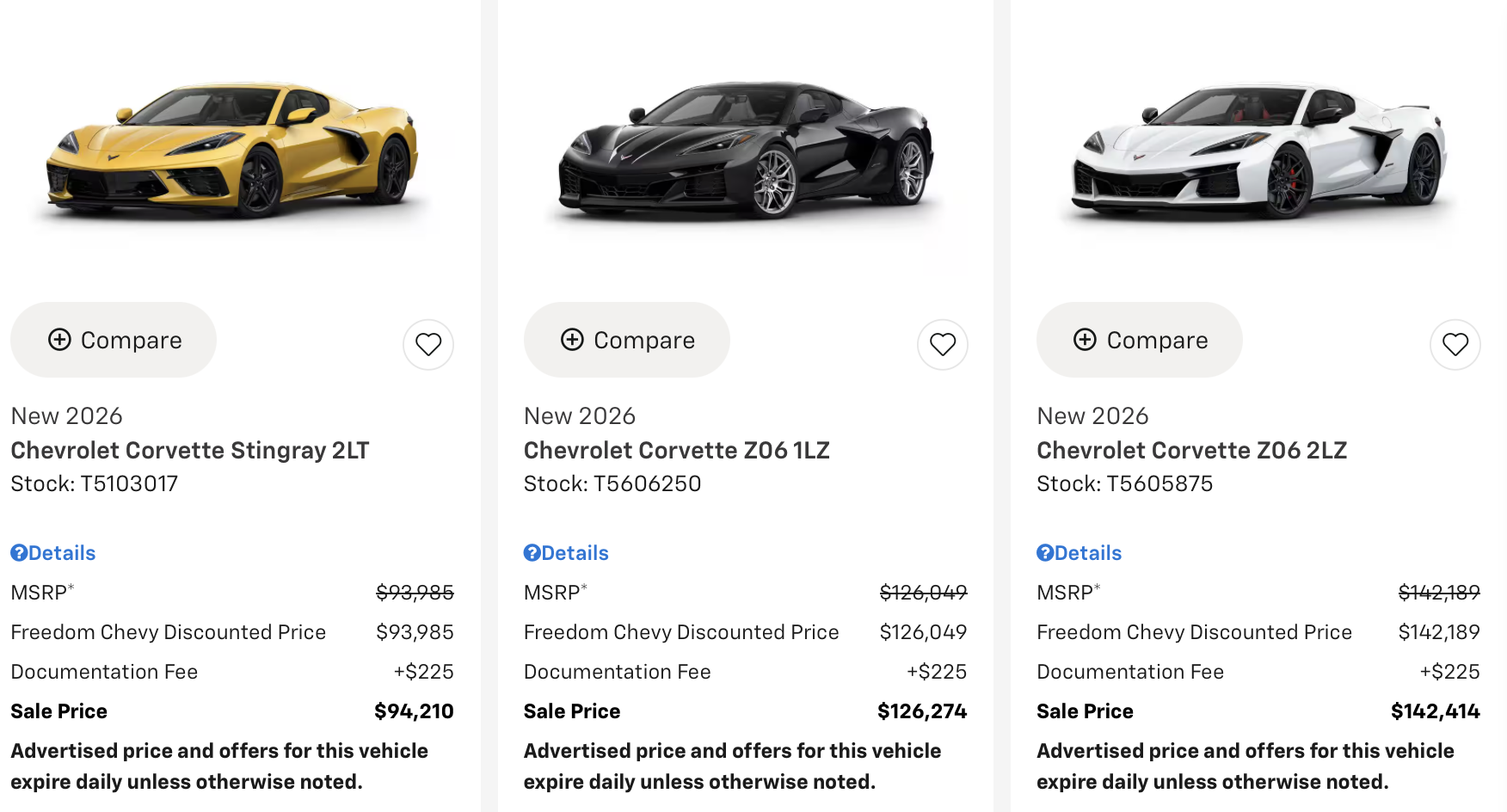Open the black Corvette Z06 photo

click(x=746, y=148)
